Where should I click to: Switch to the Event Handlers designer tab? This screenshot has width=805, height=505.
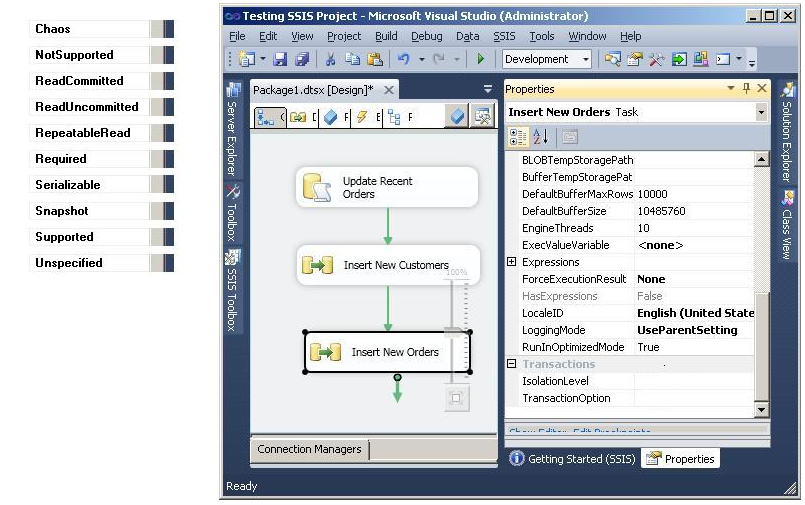coord(367,118)
